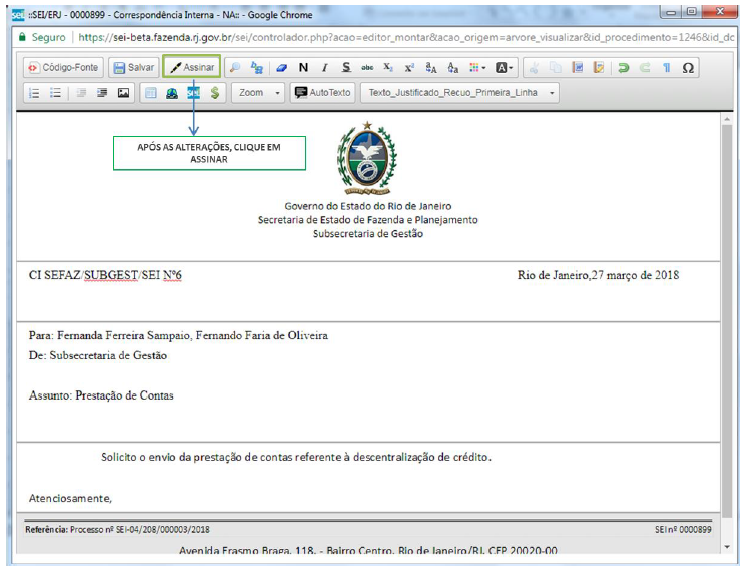Open the text color dropdown

pos(506,67)
